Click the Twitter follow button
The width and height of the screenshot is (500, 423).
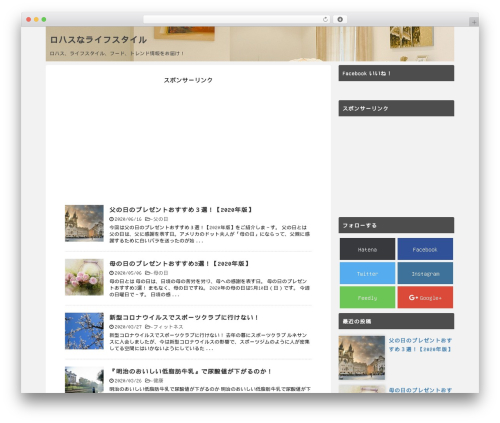(367, 273)
